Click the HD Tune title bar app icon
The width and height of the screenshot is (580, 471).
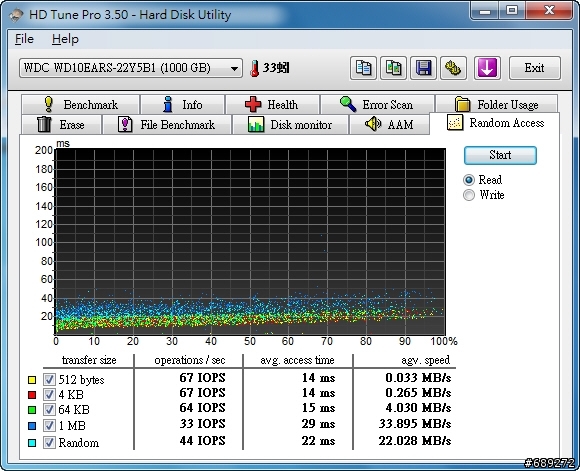coord(17,15)
